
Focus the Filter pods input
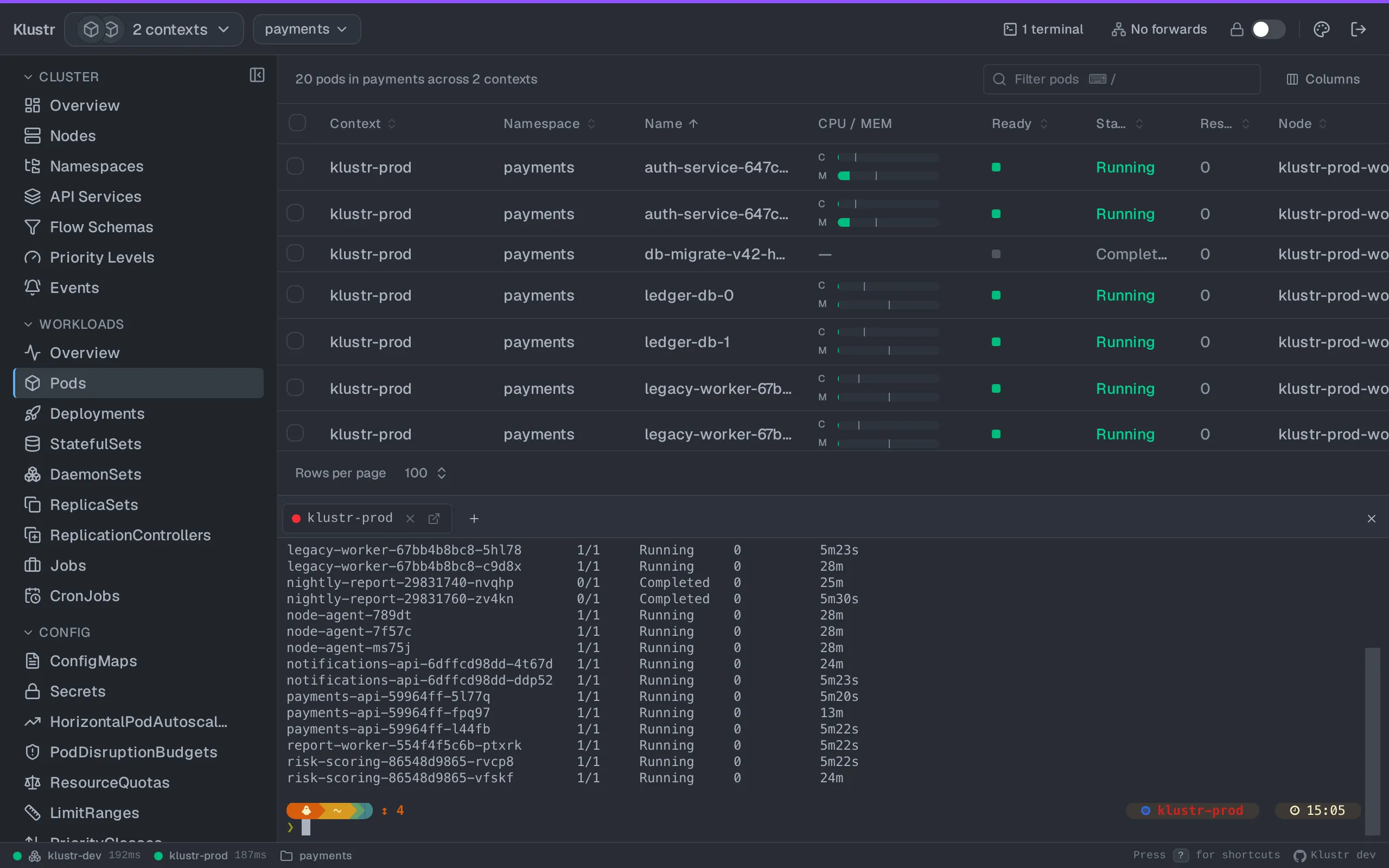click(x=1122, y=79)
